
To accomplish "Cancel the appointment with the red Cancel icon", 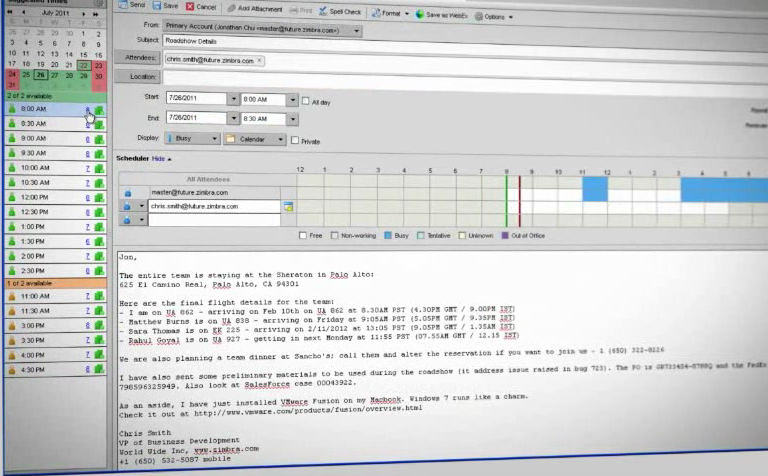I will pos(201,7).
